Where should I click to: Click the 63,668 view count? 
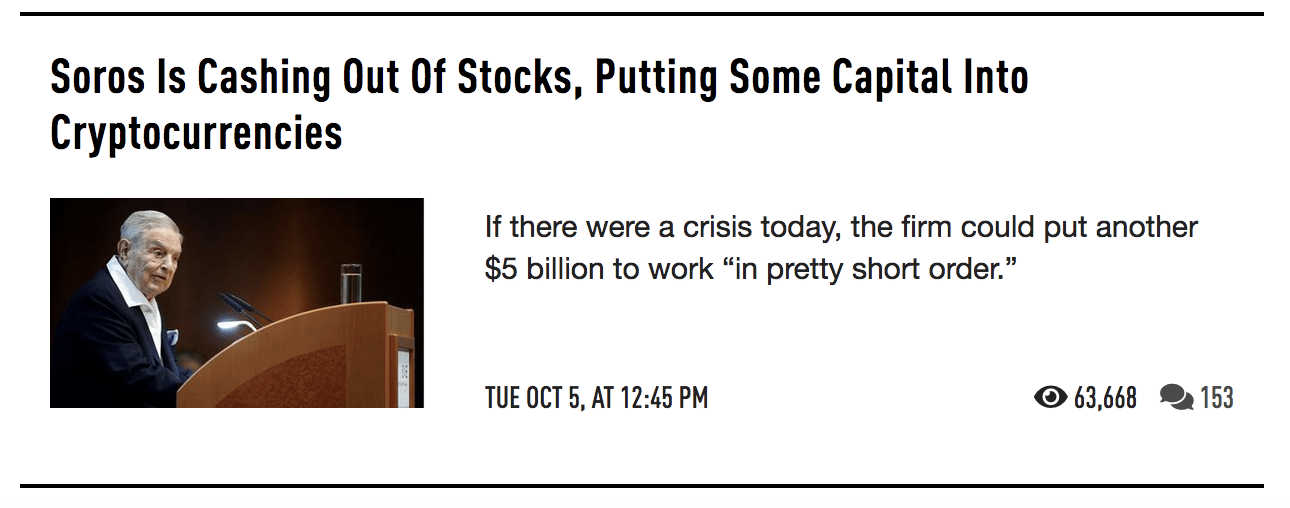(1105, 398)
